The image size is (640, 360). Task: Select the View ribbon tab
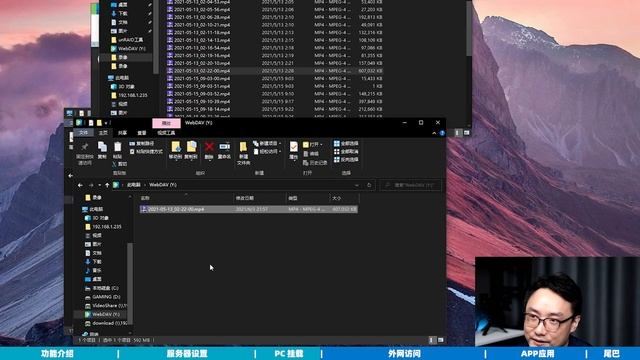click(142, 133)
